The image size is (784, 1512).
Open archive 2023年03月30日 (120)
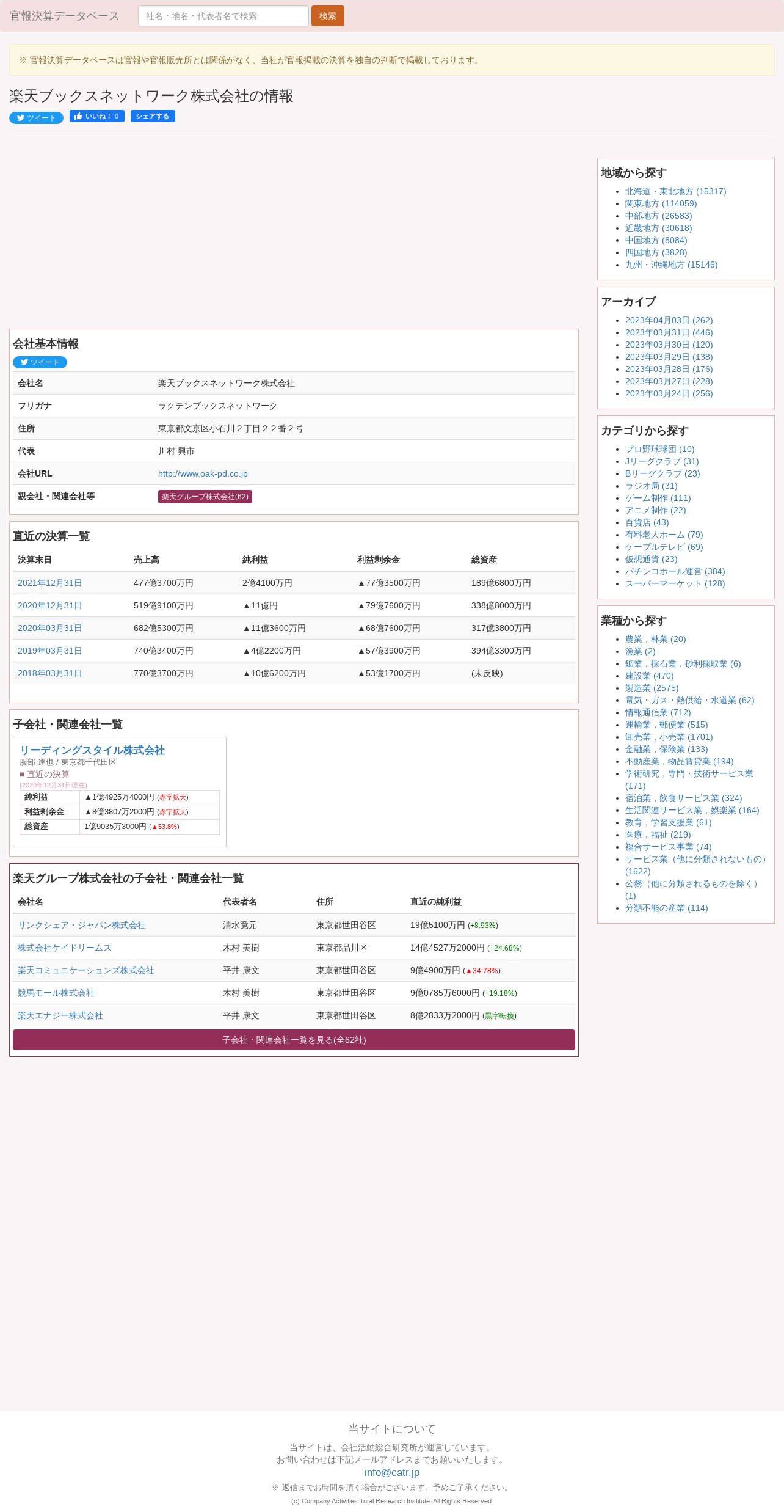[669, 345]
